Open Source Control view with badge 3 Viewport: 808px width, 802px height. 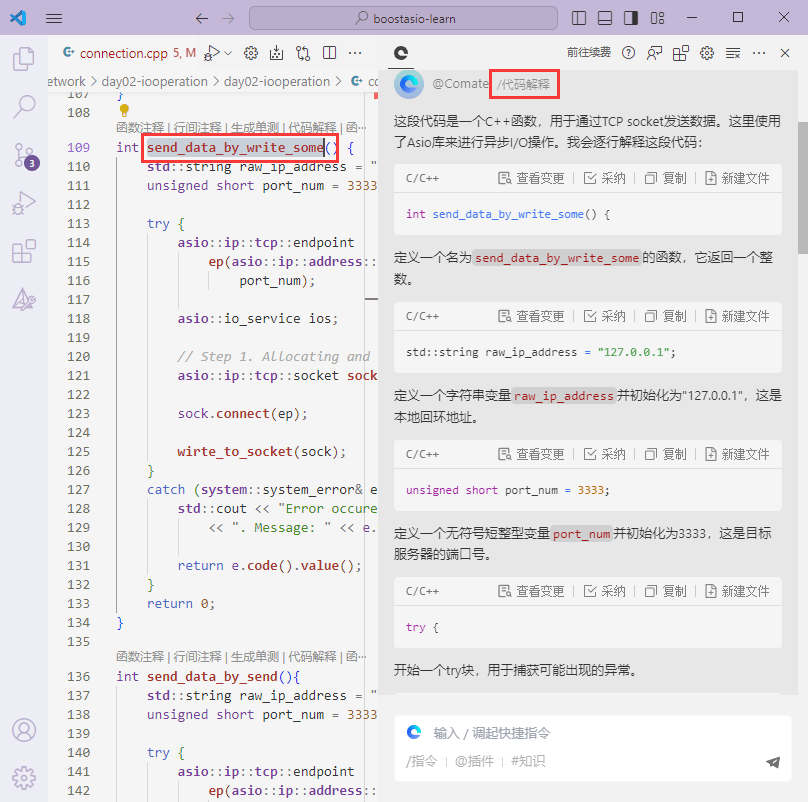25,156
